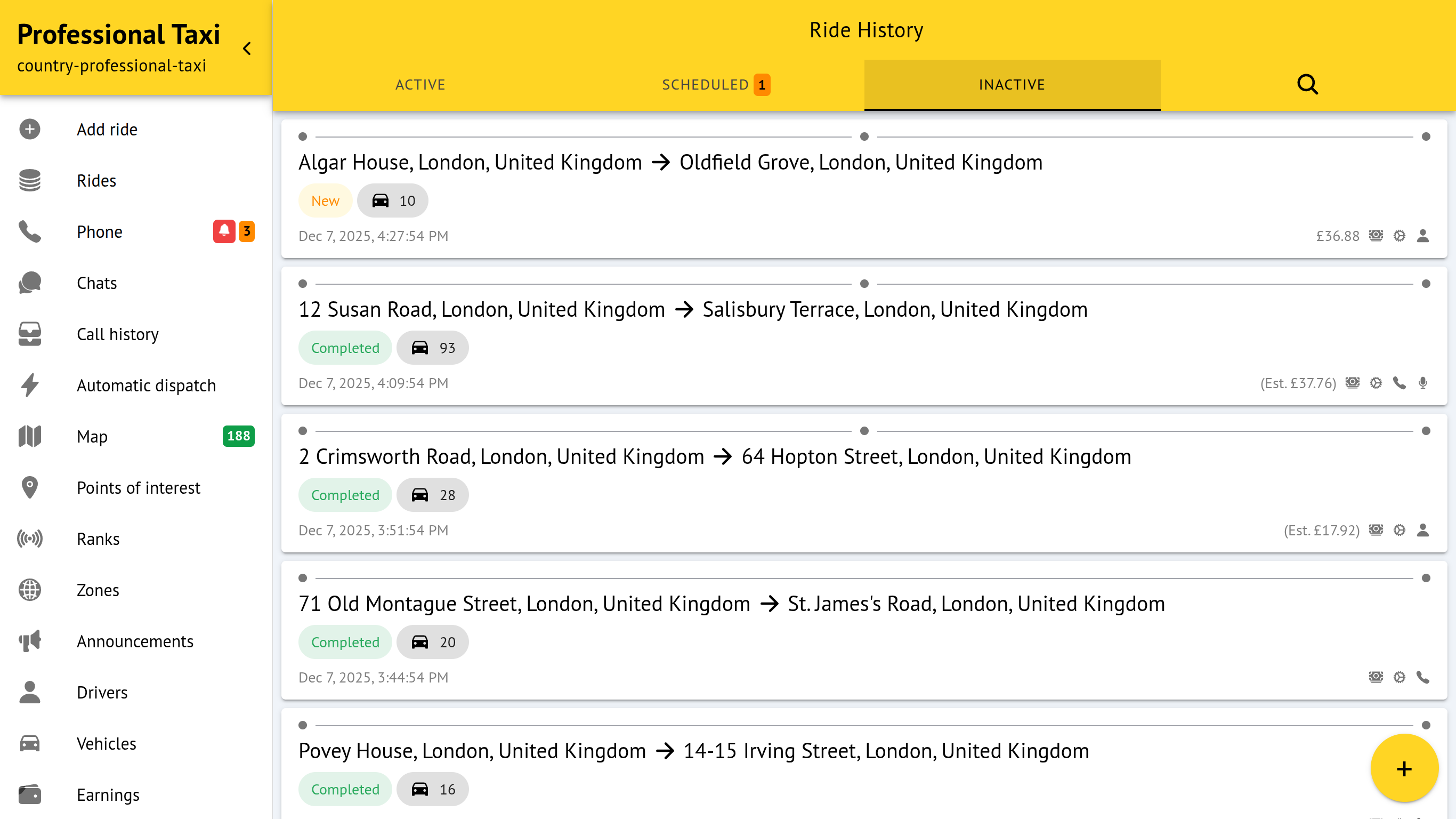Open the Map item with 188 badge
The image size is (1456, 819).
(92, 436)
